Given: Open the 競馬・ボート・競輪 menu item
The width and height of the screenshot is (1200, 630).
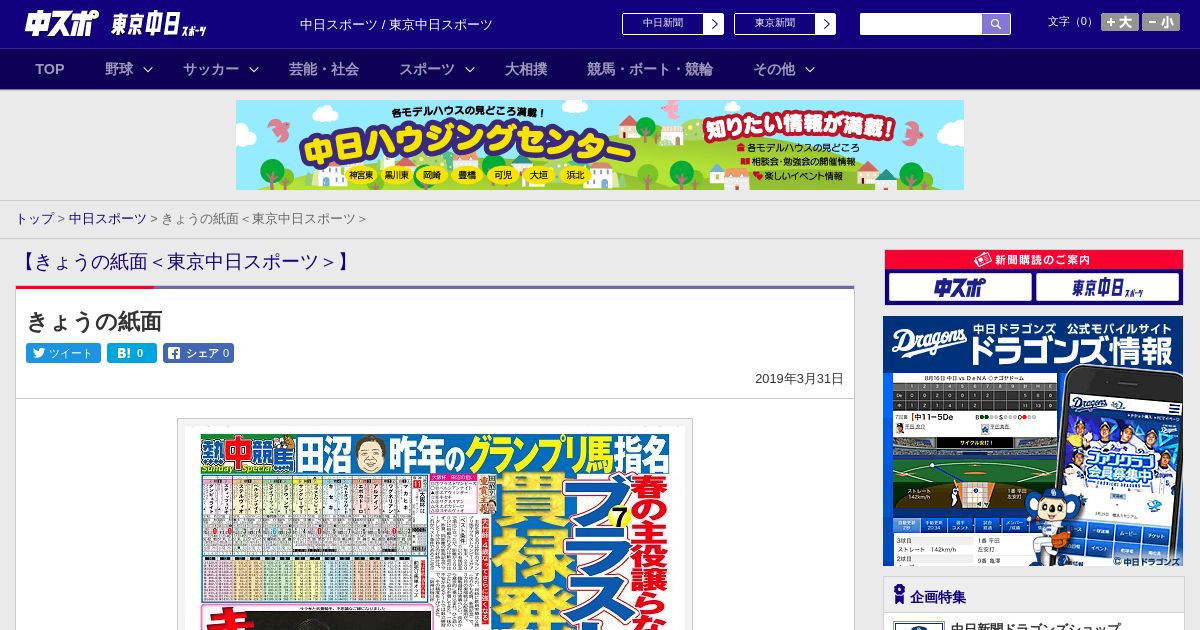Looking at the screenshot, I should (x=650, y=69).
